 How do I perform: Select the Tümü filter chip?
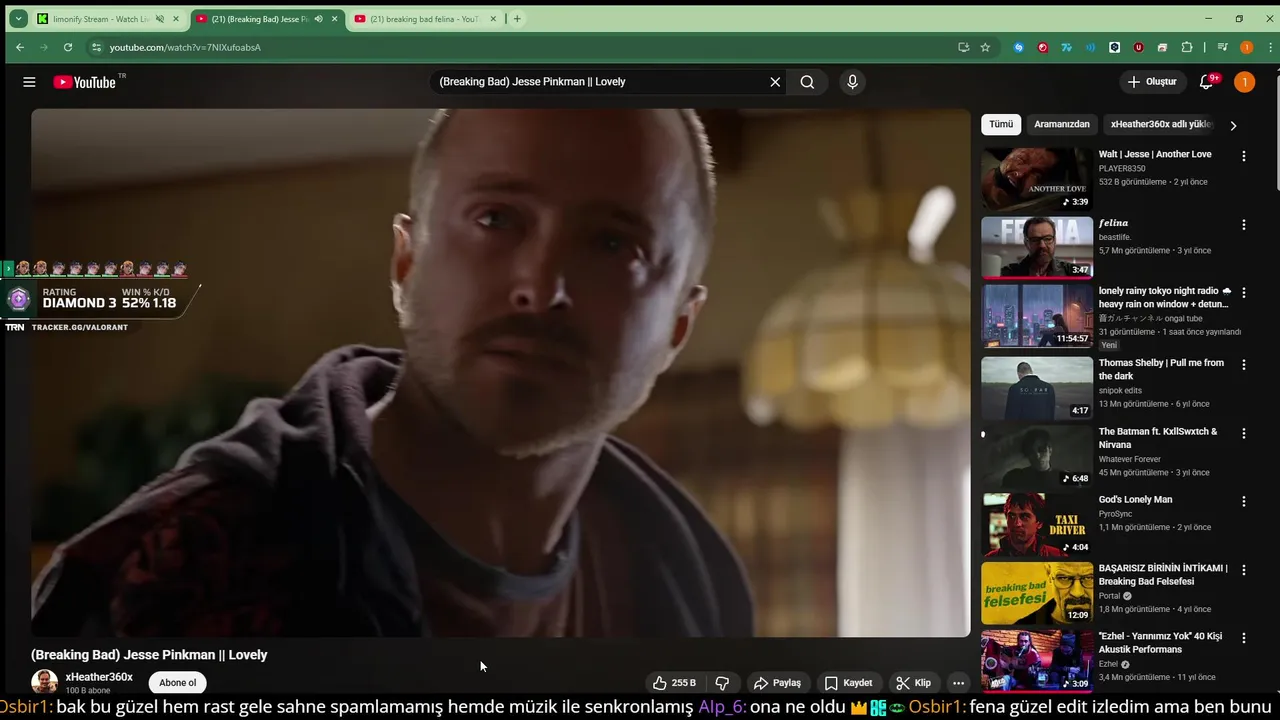click(x=1001, y=124)
